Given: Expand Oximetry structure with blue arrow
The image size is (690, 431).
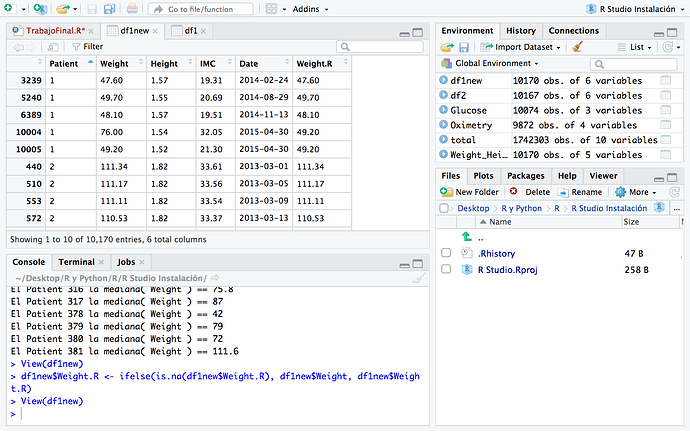Looking at the screenshot, I should [443, 125].
